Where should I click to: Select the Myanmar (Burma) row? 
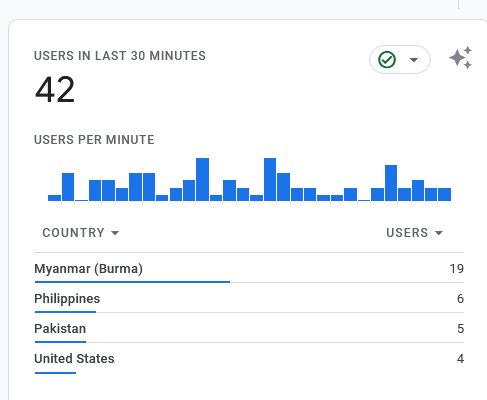point(249,268)
